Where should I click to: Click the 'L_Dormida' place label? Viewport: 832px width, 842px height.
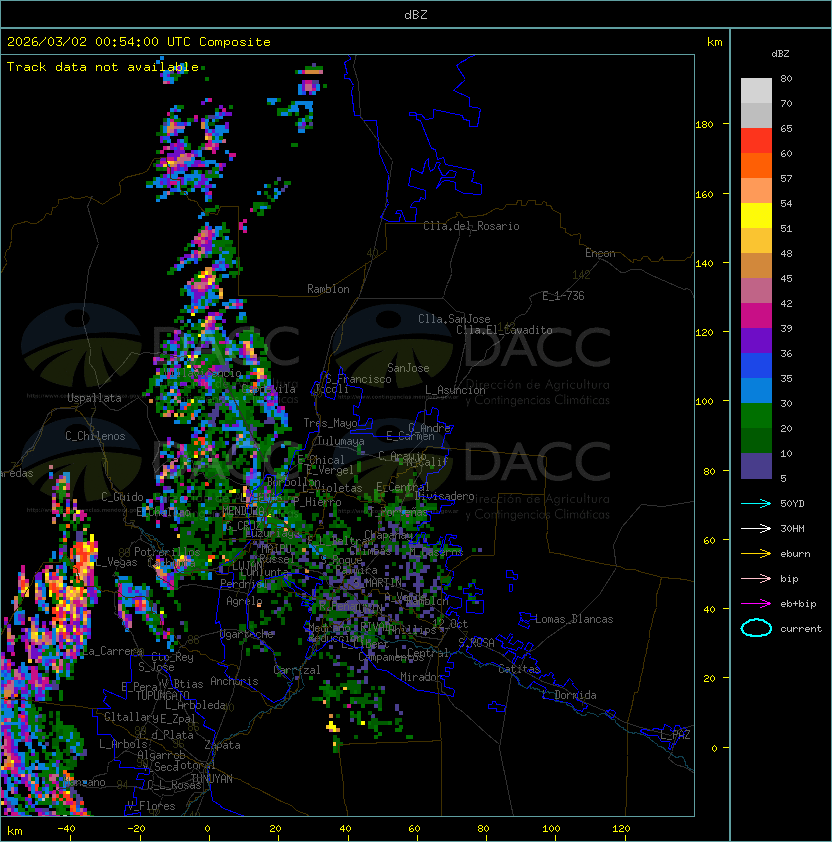click(569, 695)
